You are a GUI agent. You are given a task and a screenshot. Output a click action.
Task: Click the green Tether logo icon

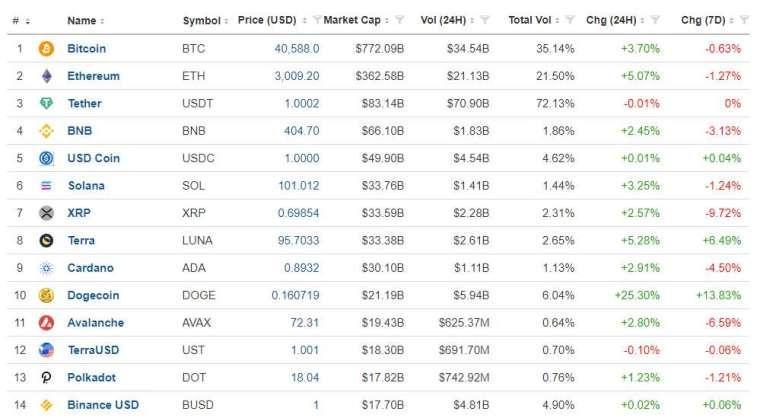[46, 103]
